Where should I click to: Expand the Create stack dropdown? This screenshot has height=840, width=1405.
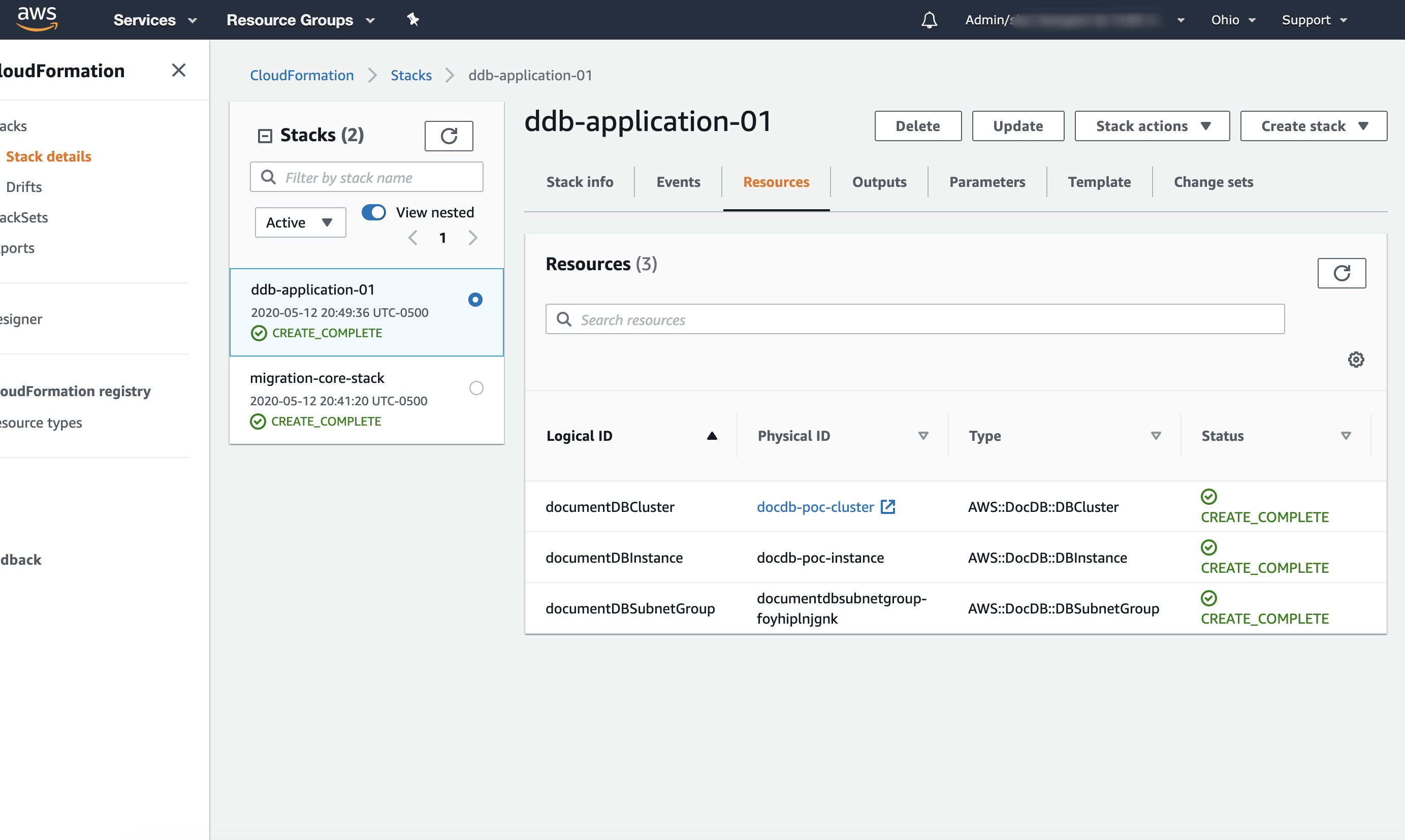click(1313, 125)
